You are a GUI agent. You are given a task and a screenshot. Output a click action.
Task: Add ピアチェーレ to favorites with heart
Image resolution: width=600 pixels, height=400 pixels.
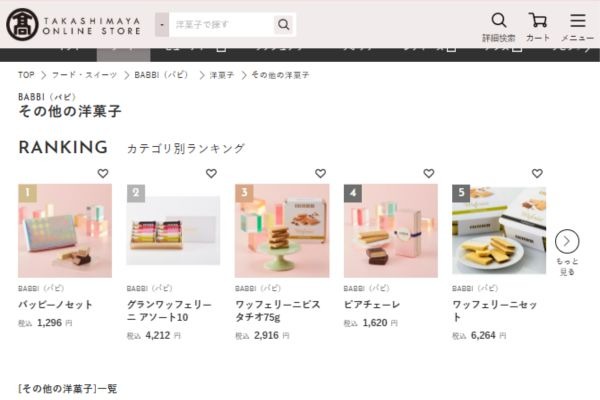tap(429, 173)
